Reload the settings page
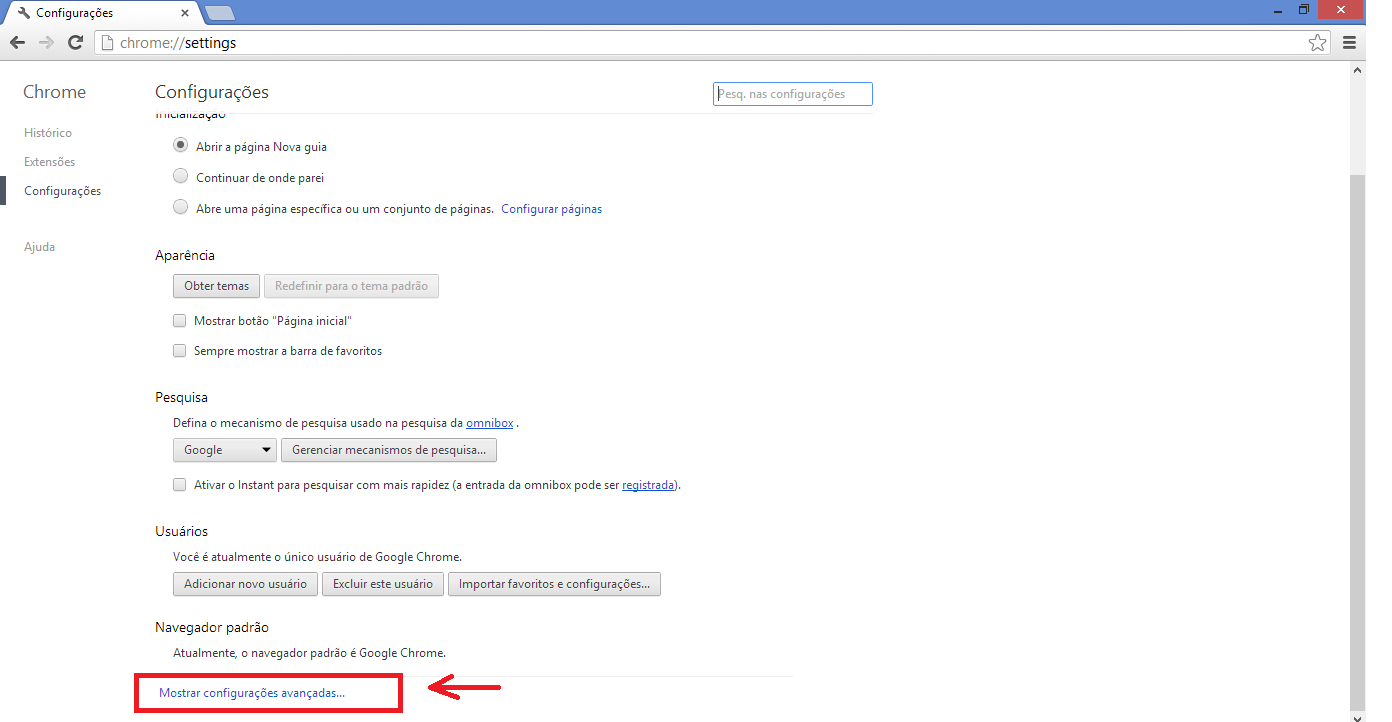Screen dimensions: 1392x722 75,43
